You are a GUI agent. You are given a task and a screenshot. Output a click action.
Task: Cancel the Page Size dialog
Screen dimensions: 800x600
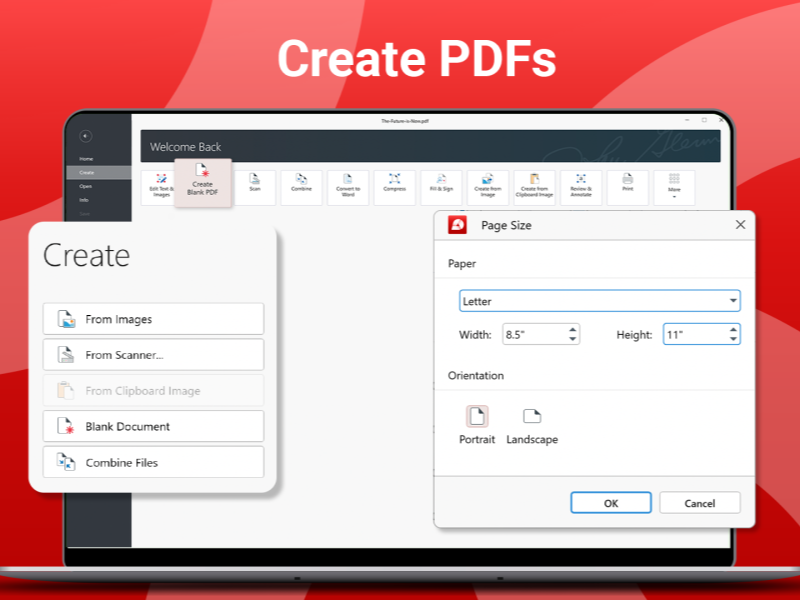(x=700, y=503)
